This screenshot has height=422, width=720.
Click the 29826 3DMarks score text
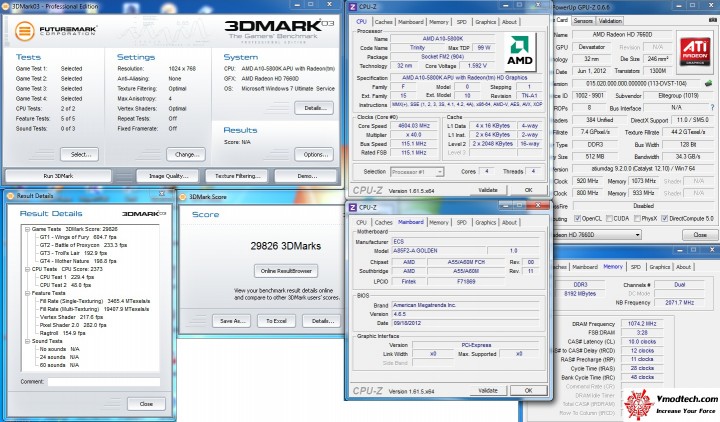[x=285, y=246]
